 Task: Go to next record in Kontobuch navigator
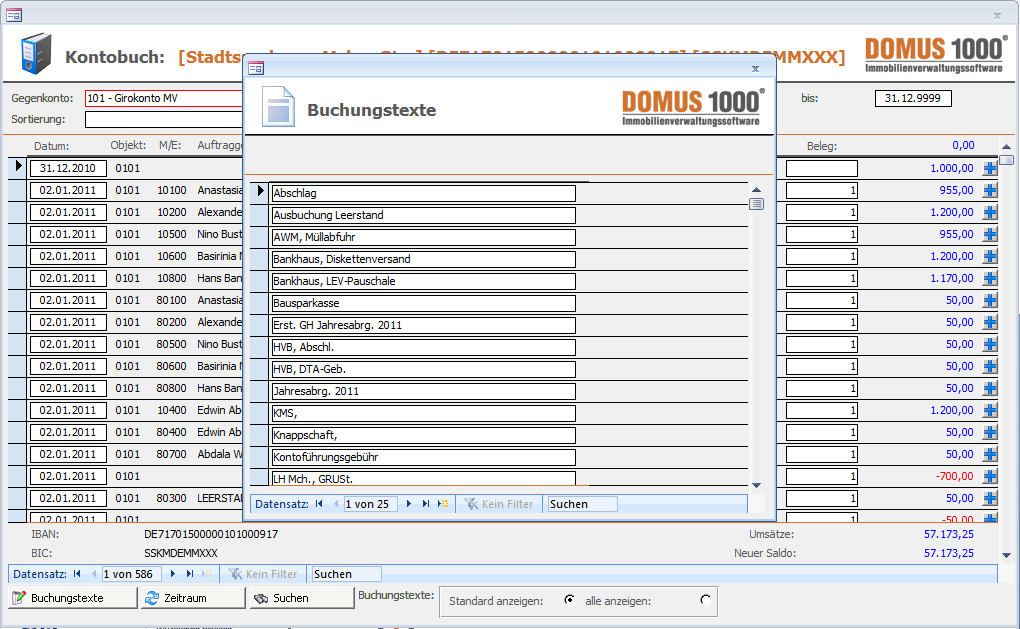click(x=173, y=574)
